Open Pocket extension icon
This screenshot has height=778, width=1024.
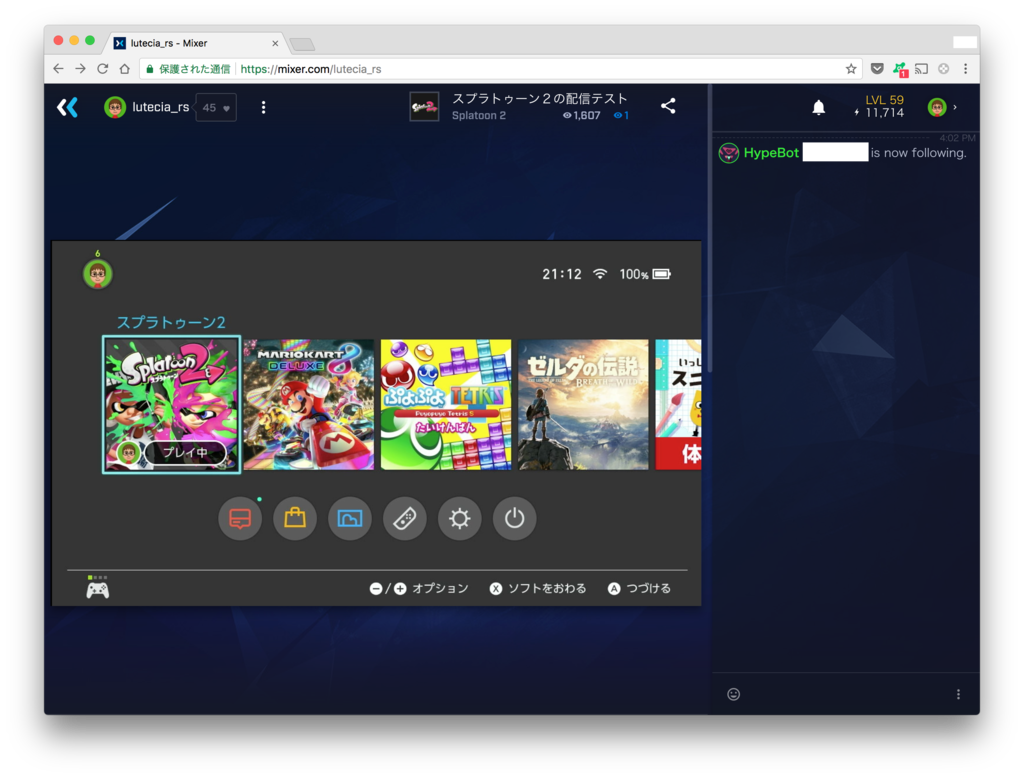pos(877,69)
